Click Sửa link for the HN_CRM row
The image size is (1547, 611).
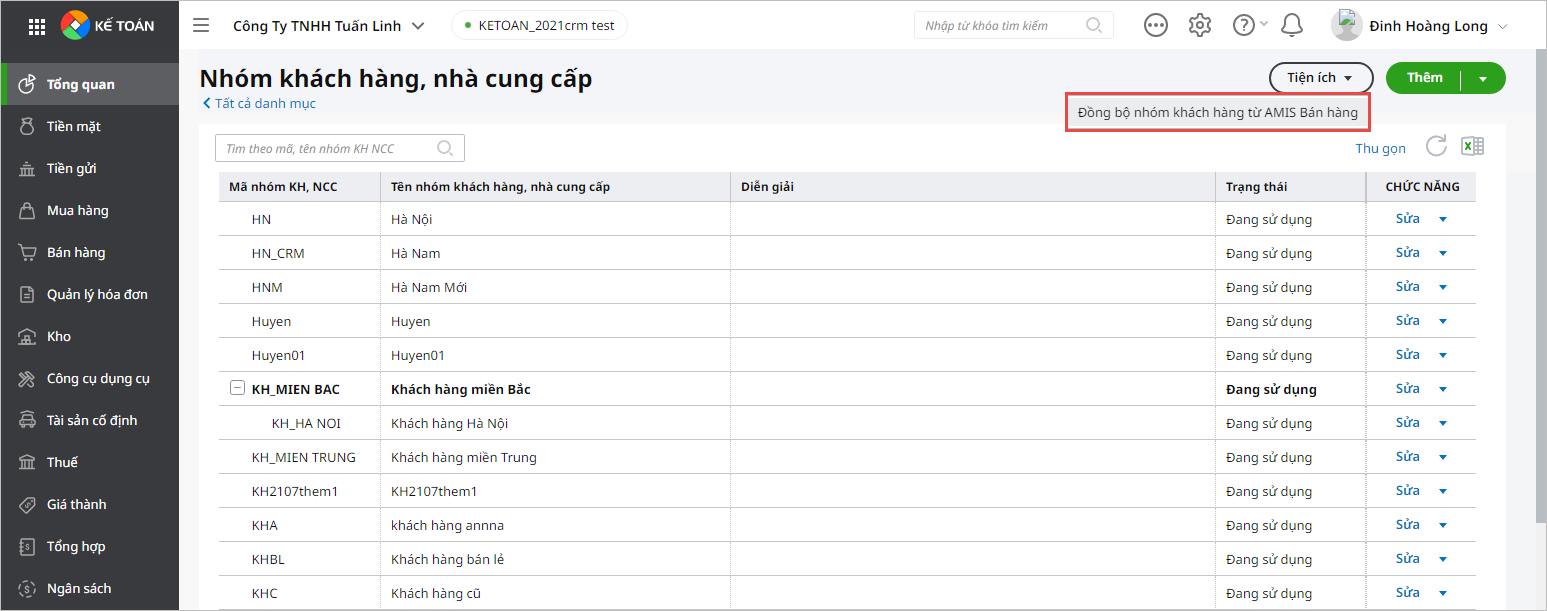1407,253
